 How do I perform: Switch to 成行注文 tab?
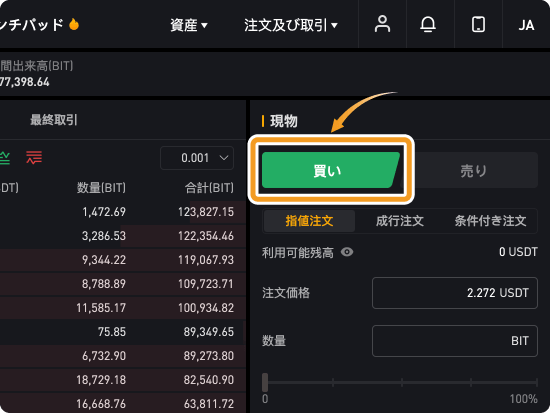click(400, 221)
